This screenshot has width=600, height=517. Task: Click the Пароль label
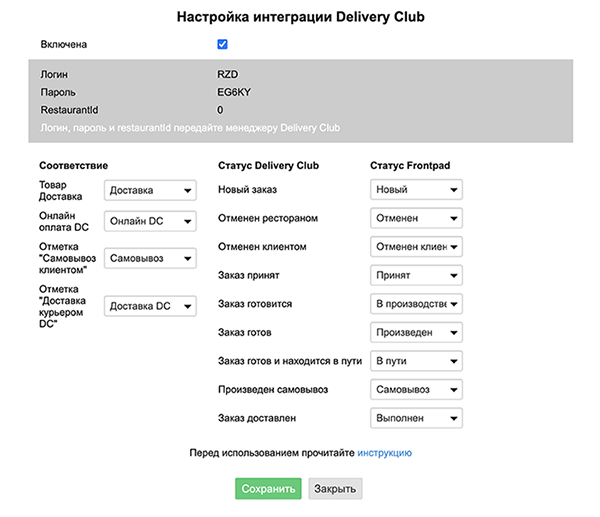click(x=58, y=92)
